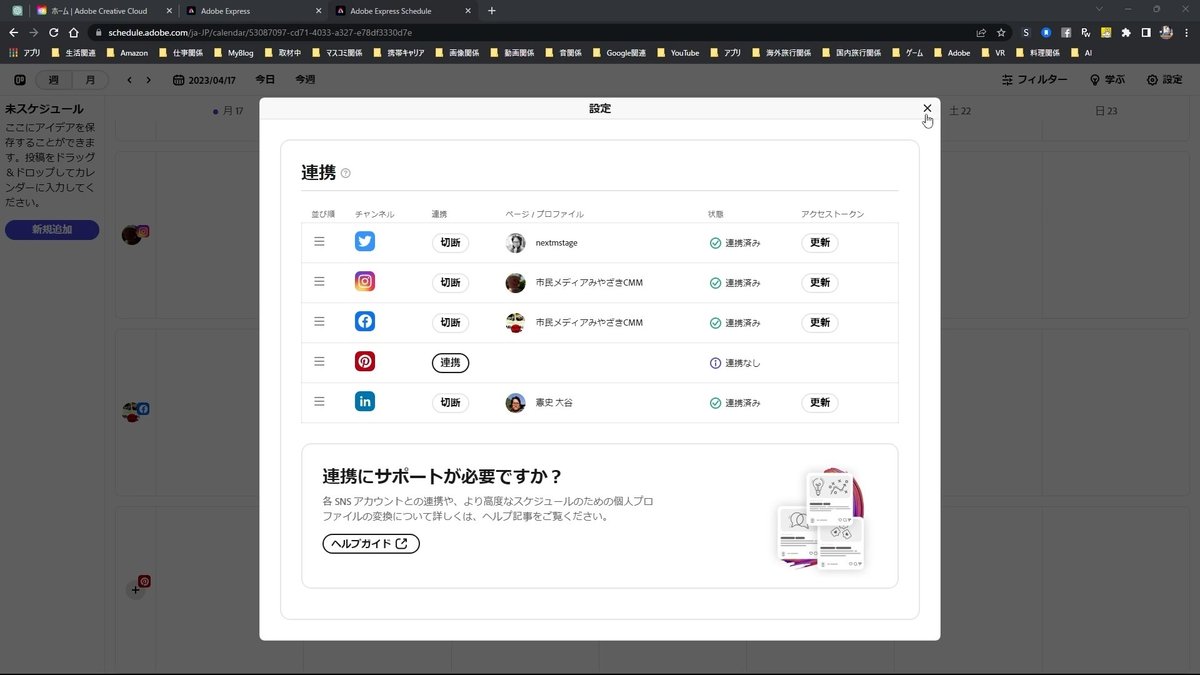Disconnect LinkedIn with the 切断 button

tap(450, 402)
